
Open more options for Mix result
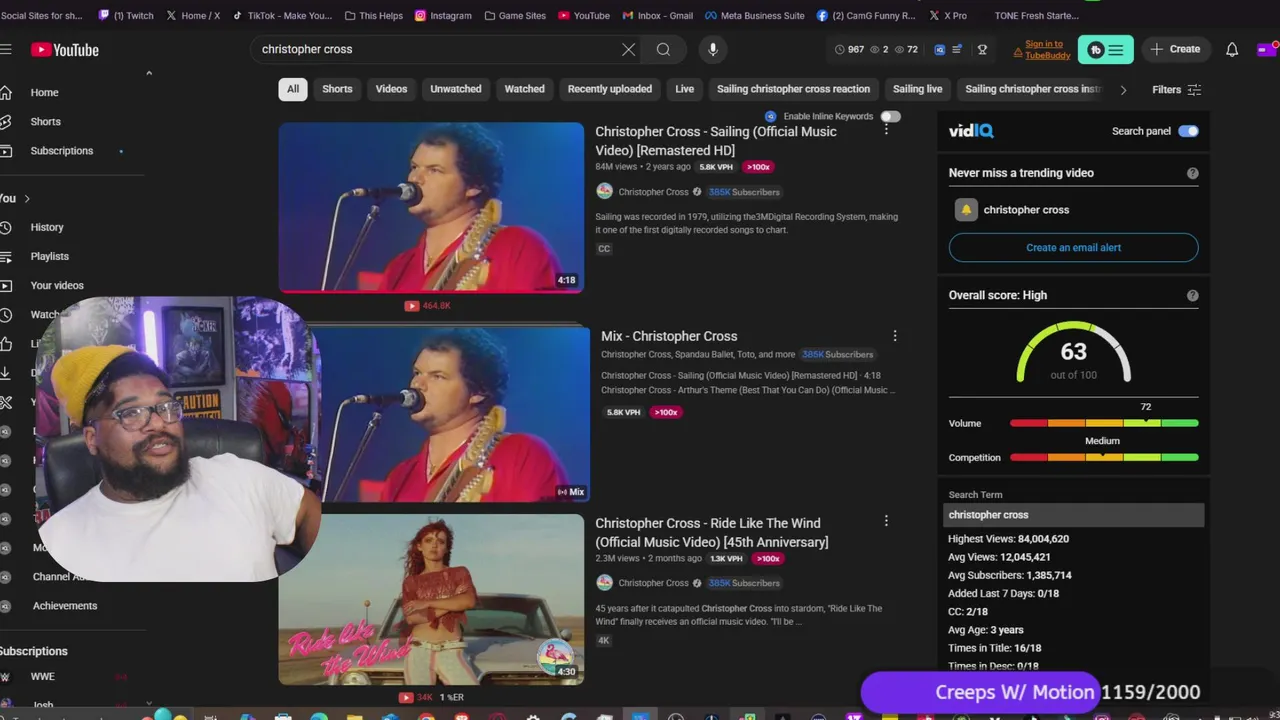click(x=895, y=336)
